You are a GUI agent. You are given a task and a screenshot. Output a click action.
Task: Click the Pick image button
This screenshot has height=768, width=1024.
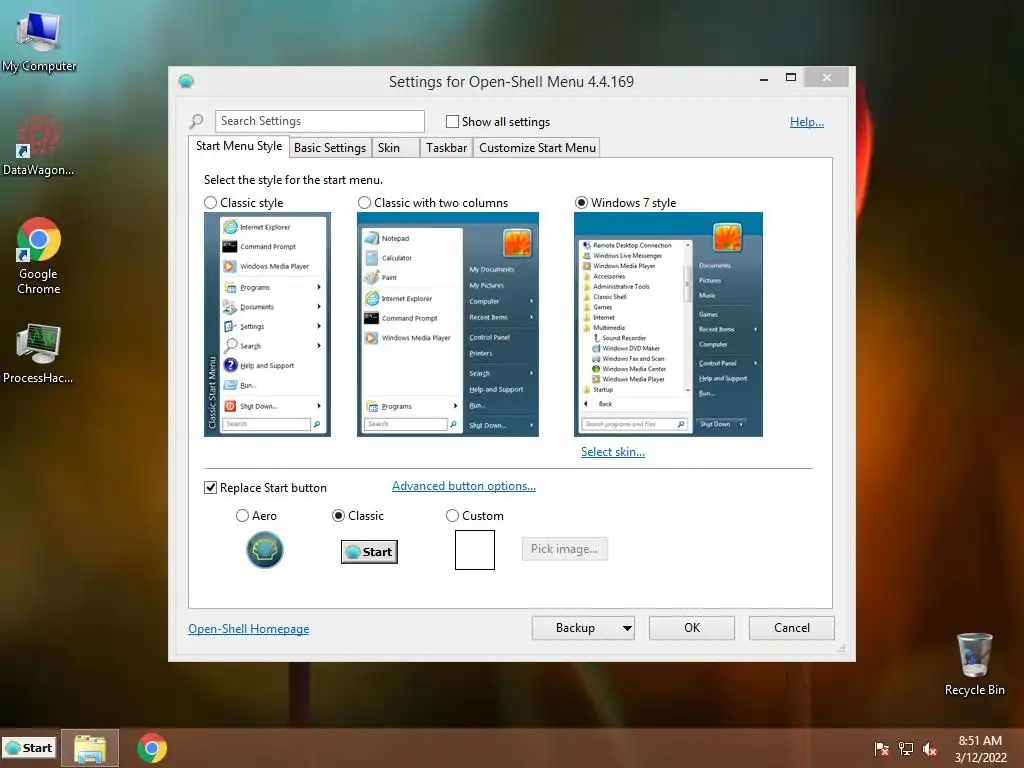click(564, 549)
